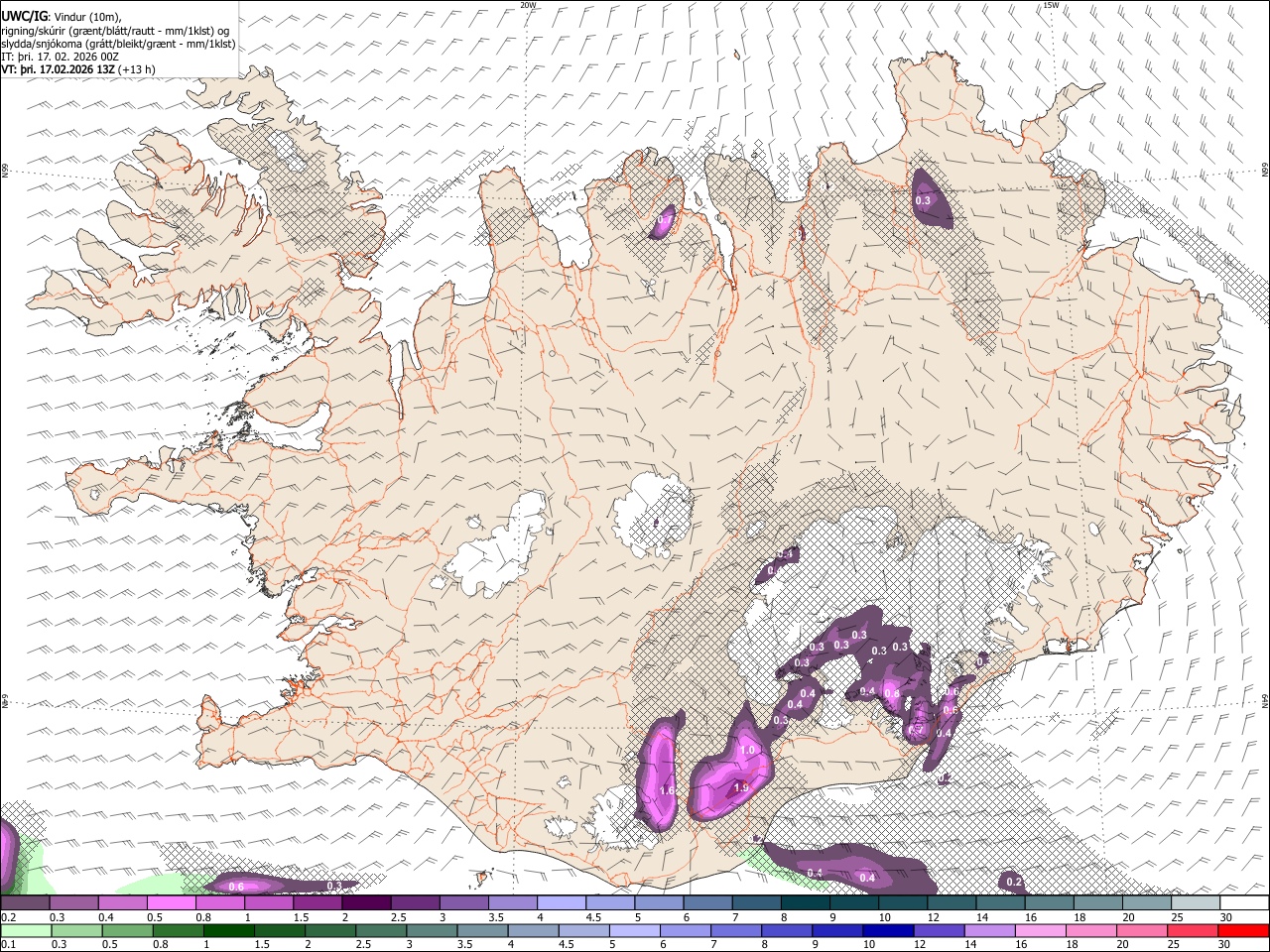The image size is (1270, 952).
Task: Click the "0.1" label on rain legend
Action: 8,945
